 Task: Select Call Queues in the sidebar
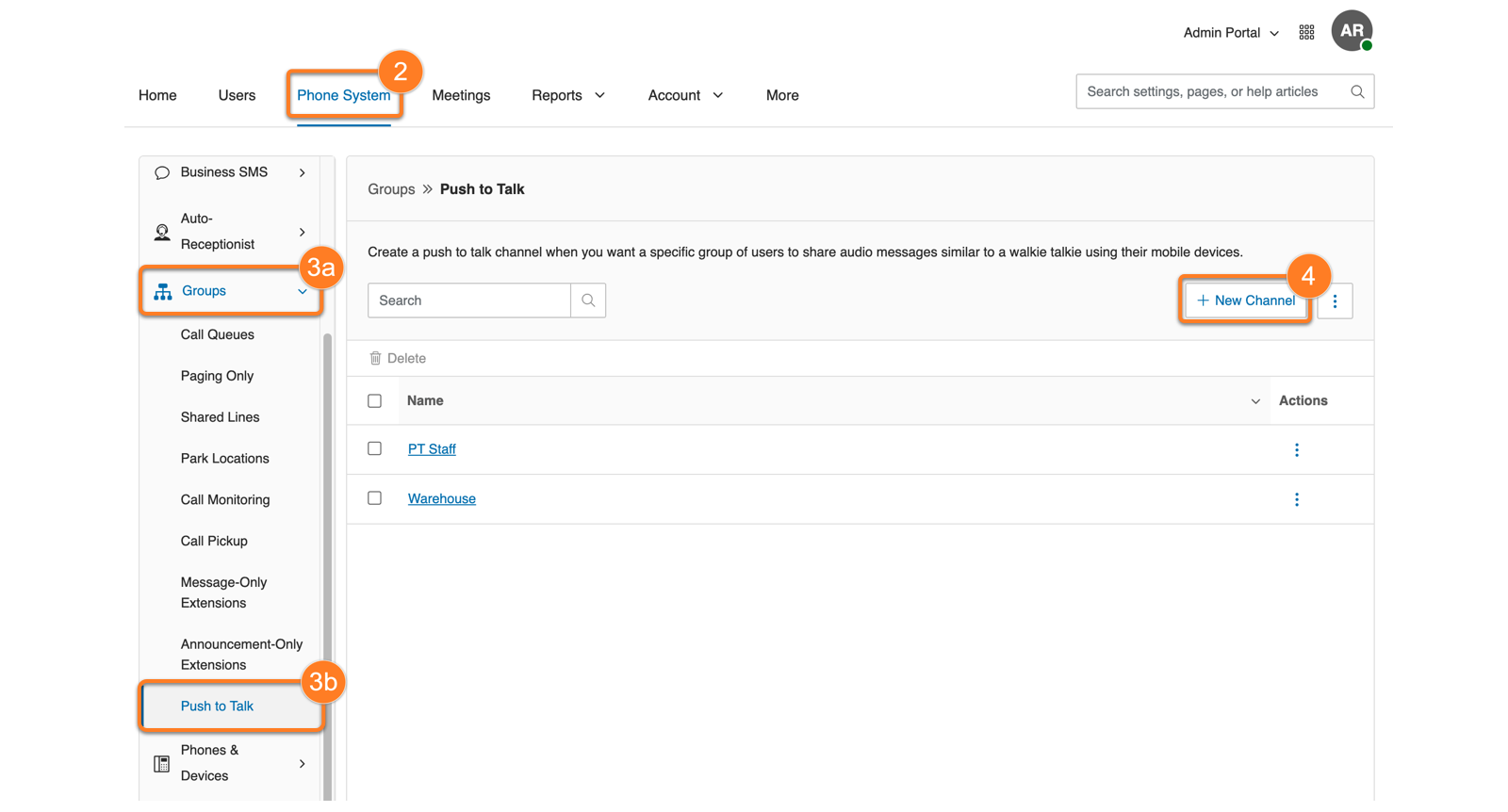(x=218, y=335)
